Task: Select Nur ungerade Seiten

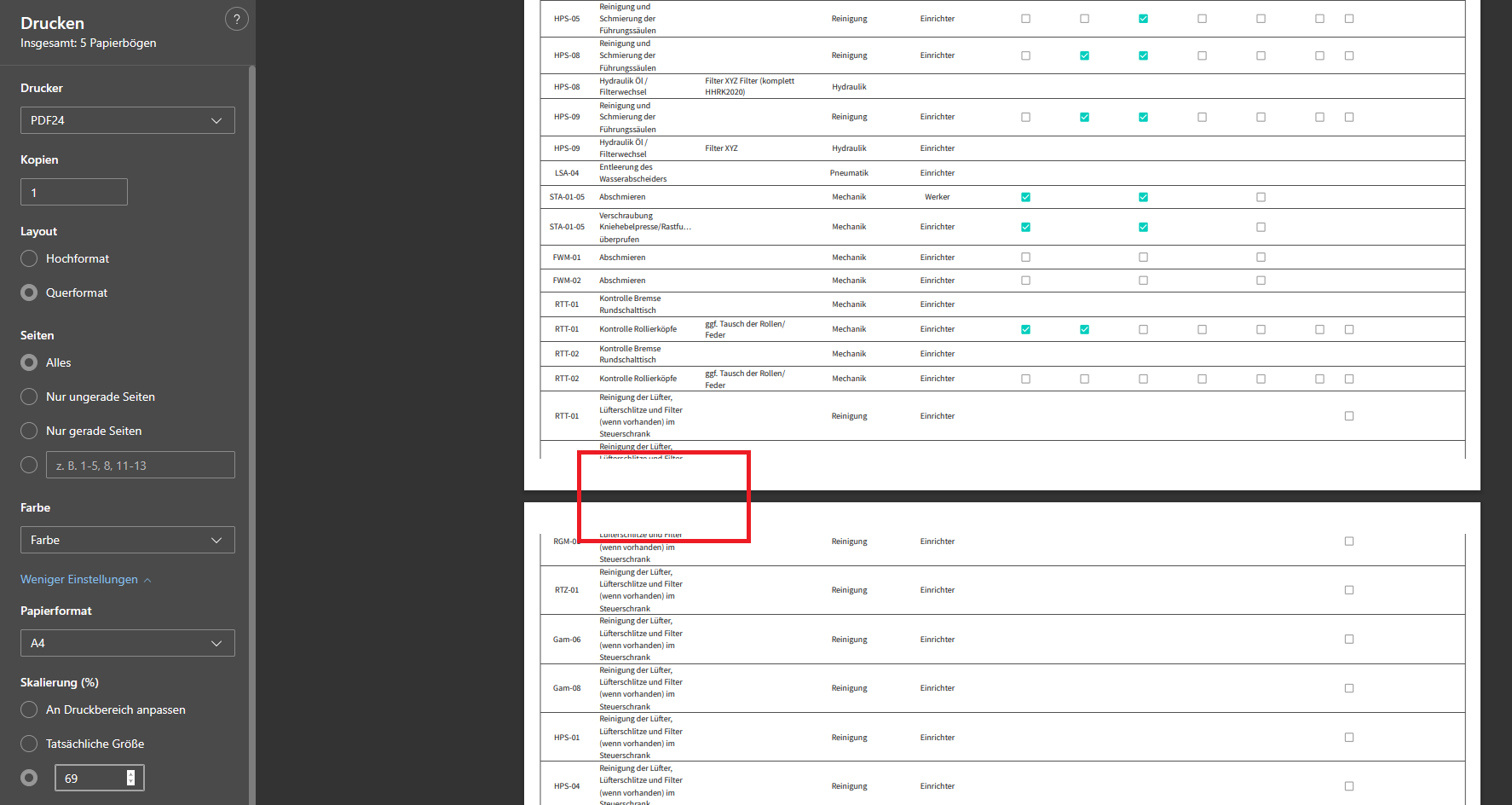Action: click(28, 396)
